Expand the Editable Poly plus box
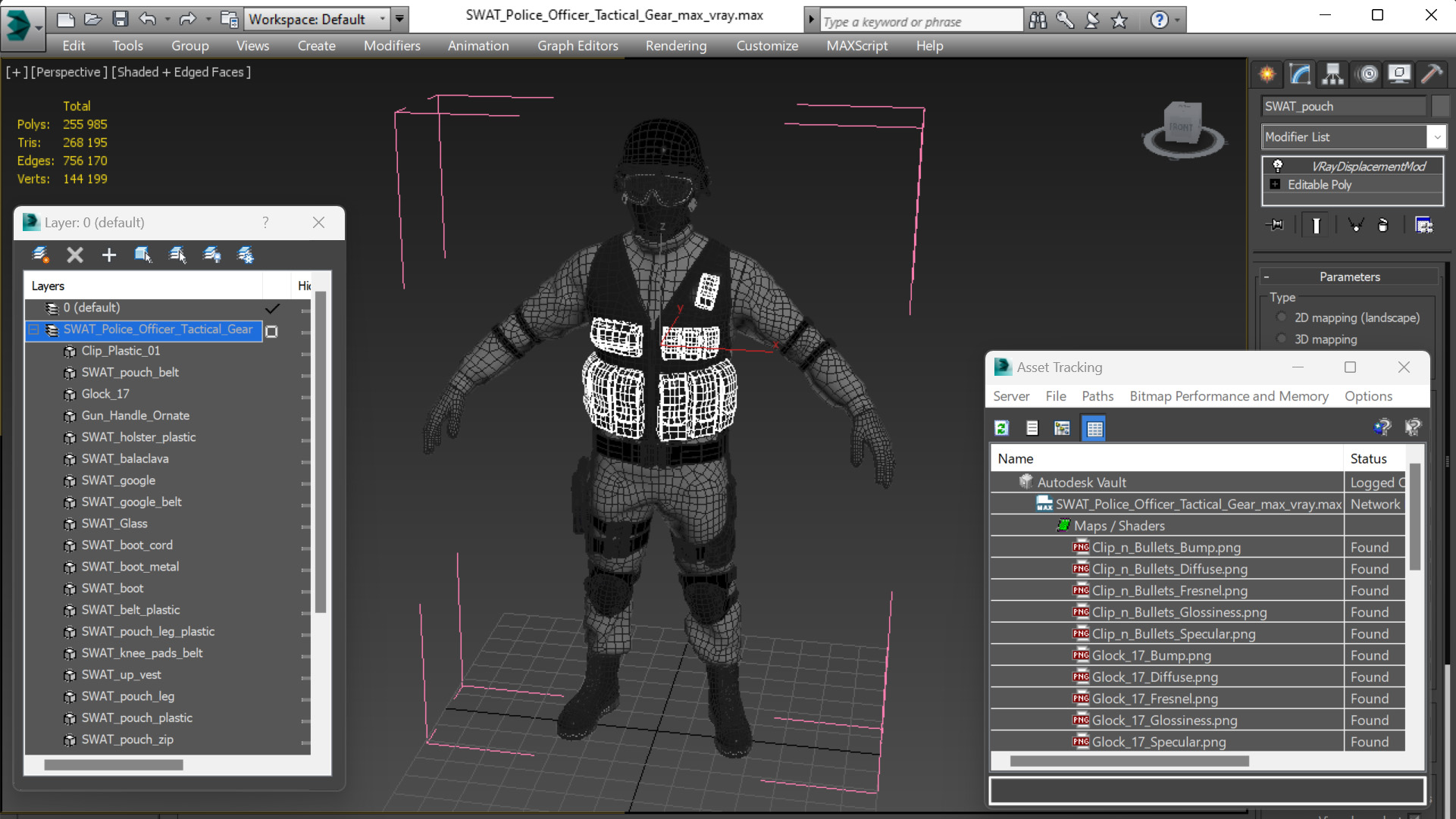Image resolution: width=1456 pixels, height=819 pixels. (1275, 184)
